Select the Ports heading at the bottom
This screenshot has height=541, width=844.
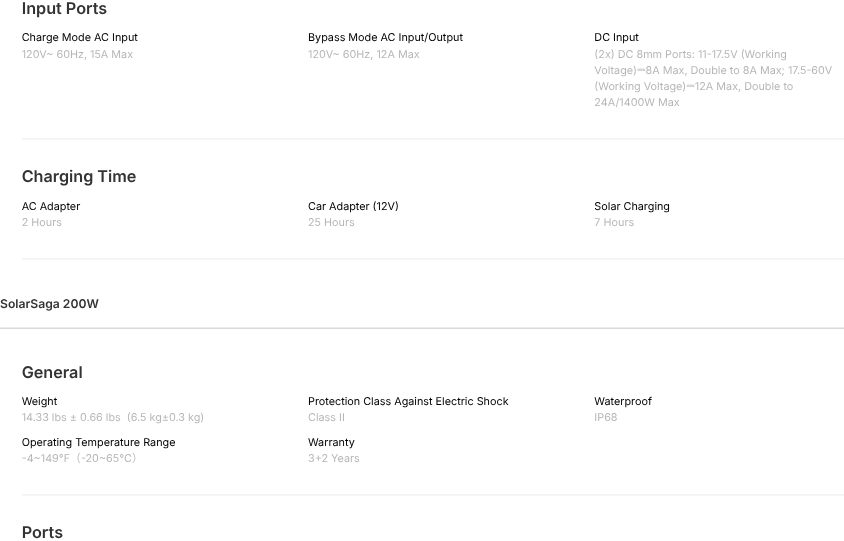point(42,532)
